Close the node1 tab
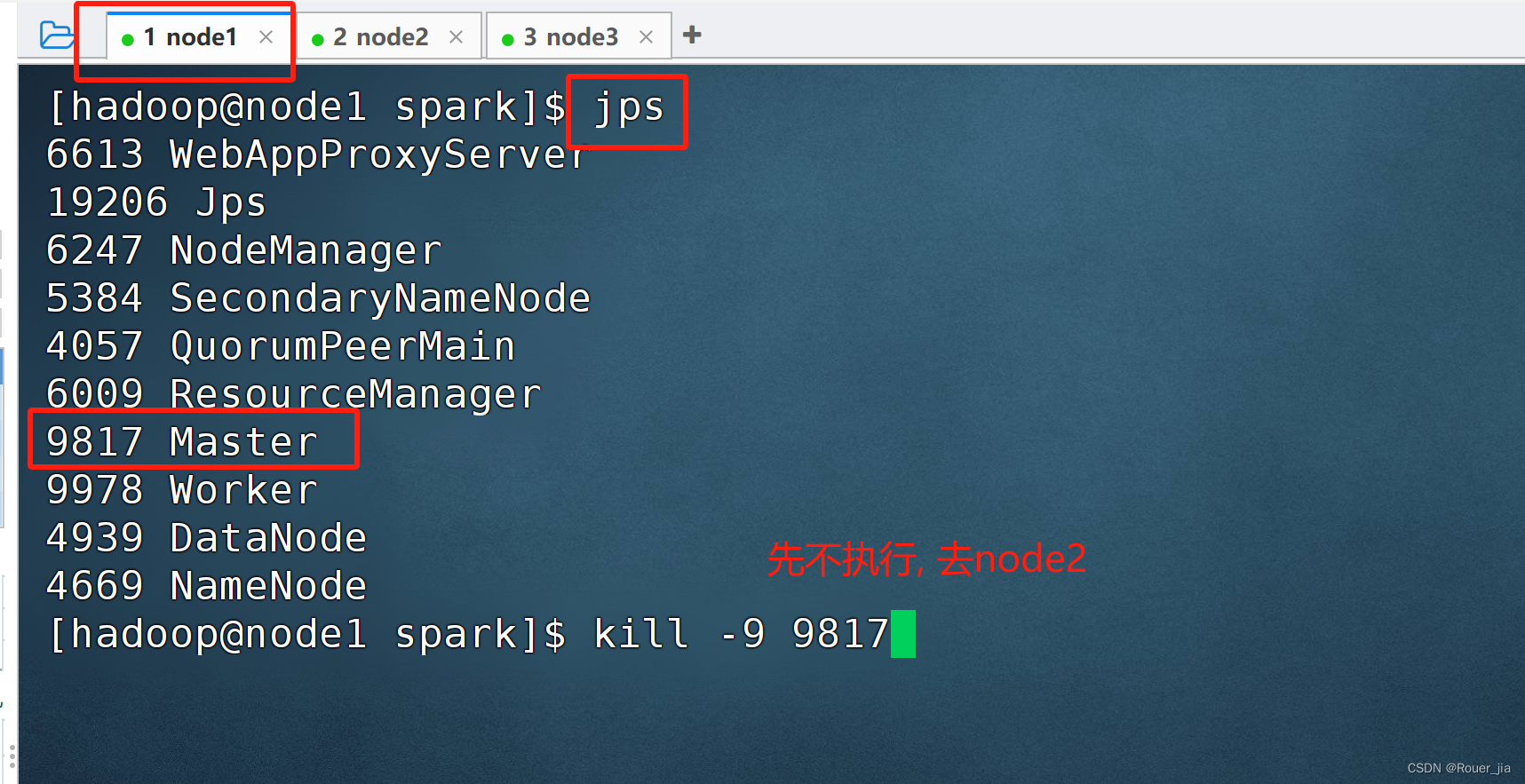This screenshot has height=784, width=1525. 266,37
